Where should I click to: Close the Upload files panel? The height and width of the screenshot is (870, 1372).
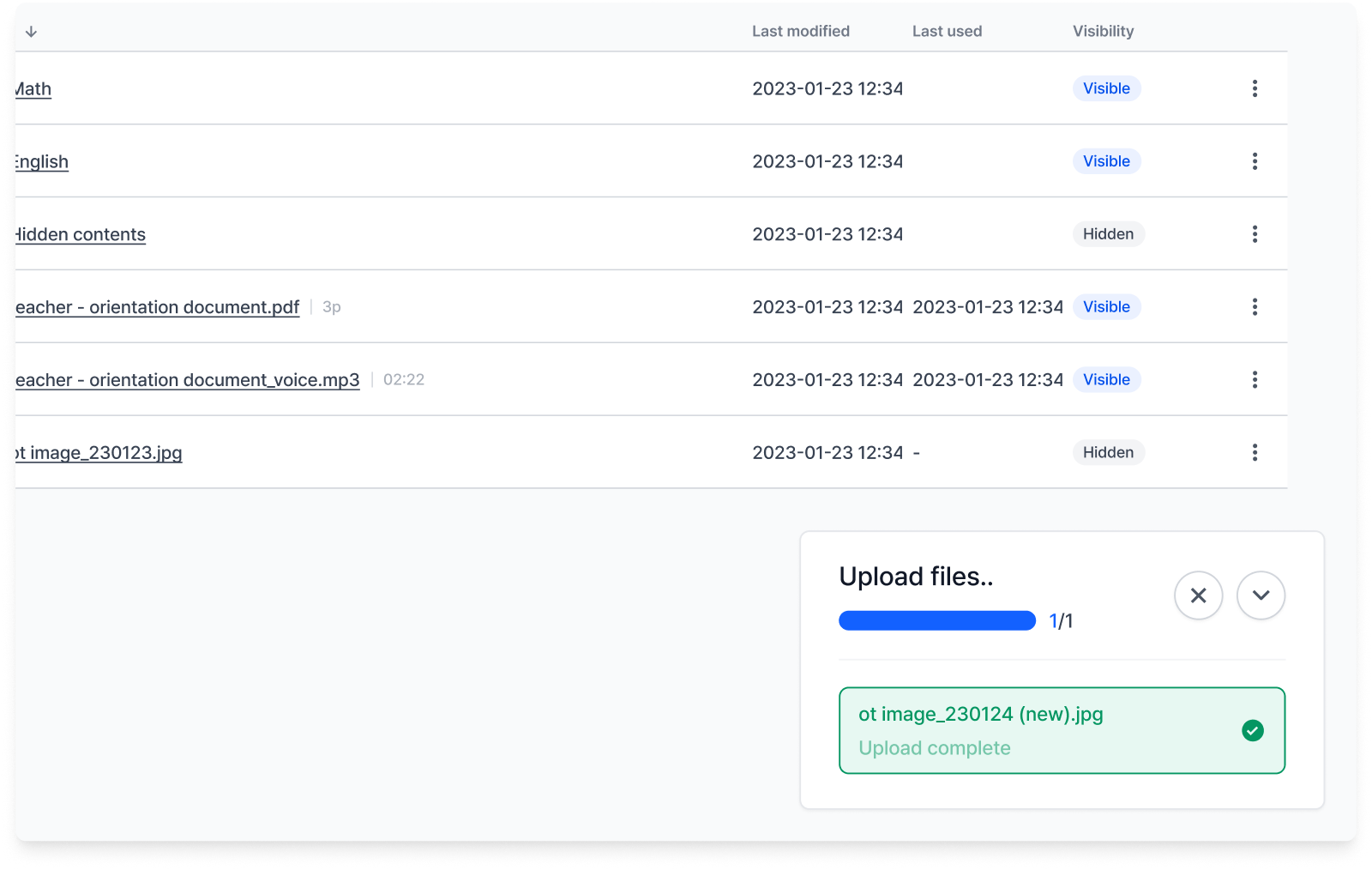1199,595
